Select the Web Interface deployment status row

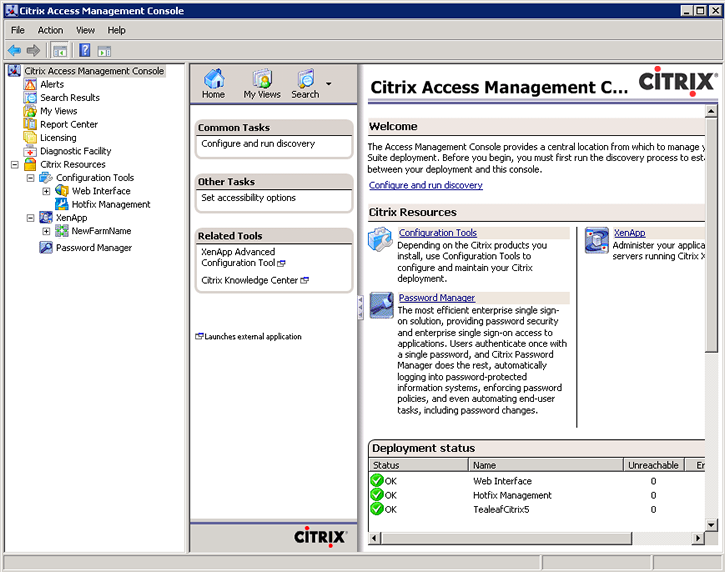point(537,481)
